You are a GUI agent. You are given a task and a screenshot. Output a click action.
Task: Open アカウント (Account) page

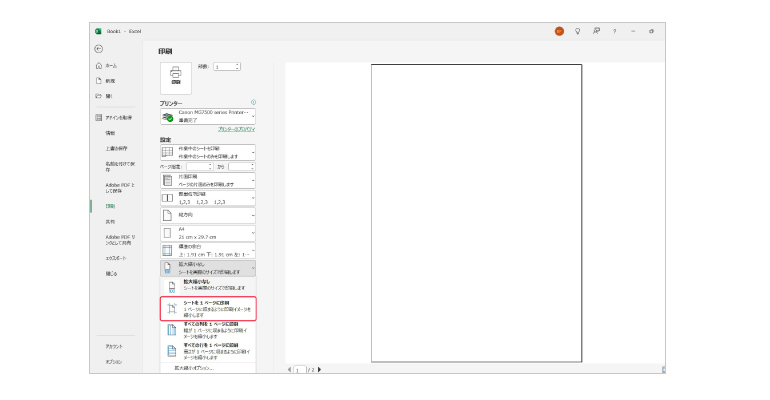click(114, 347)
